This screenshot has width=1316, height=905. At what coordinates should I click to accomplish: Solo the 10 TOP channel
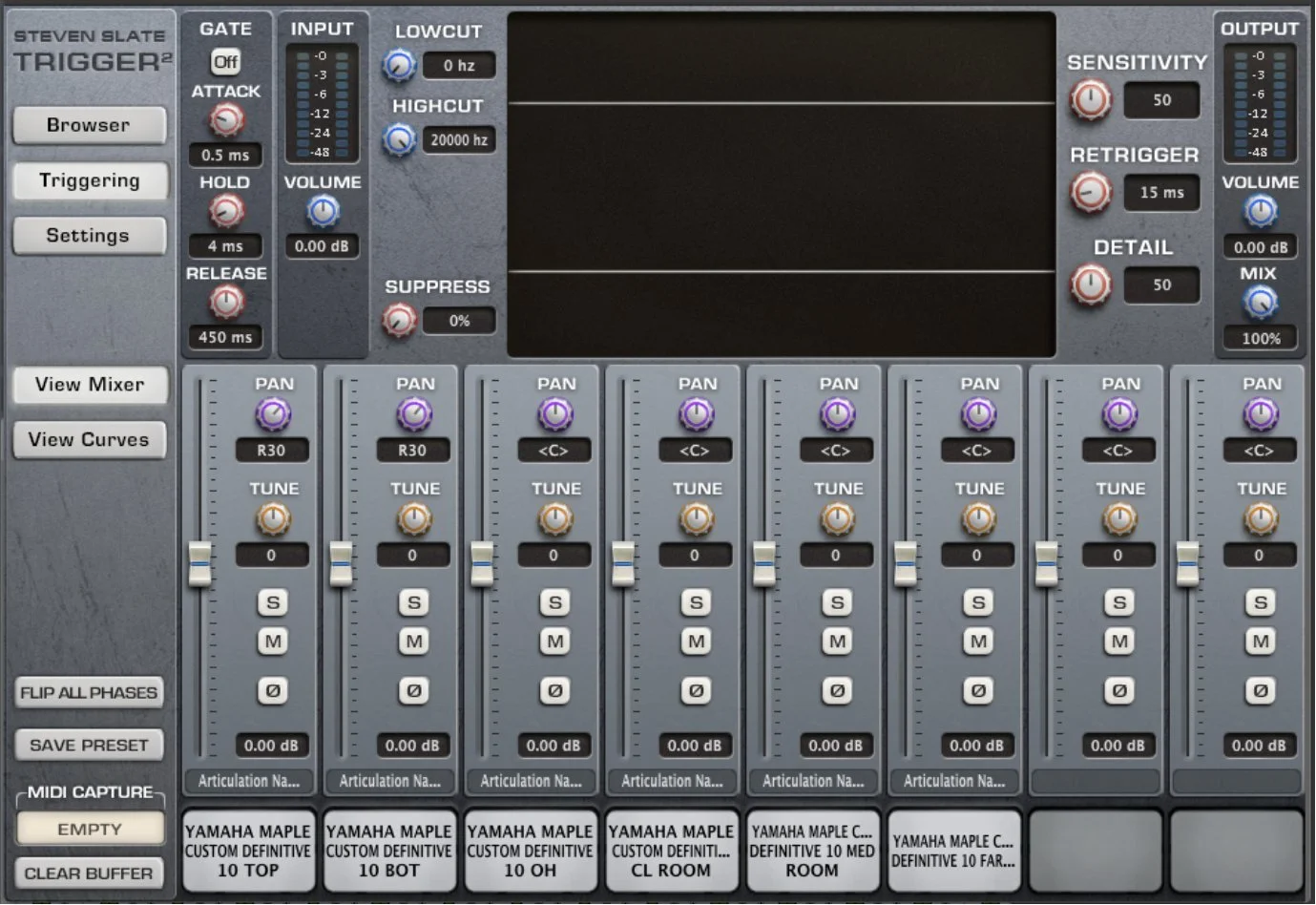(x=273, y=602)
